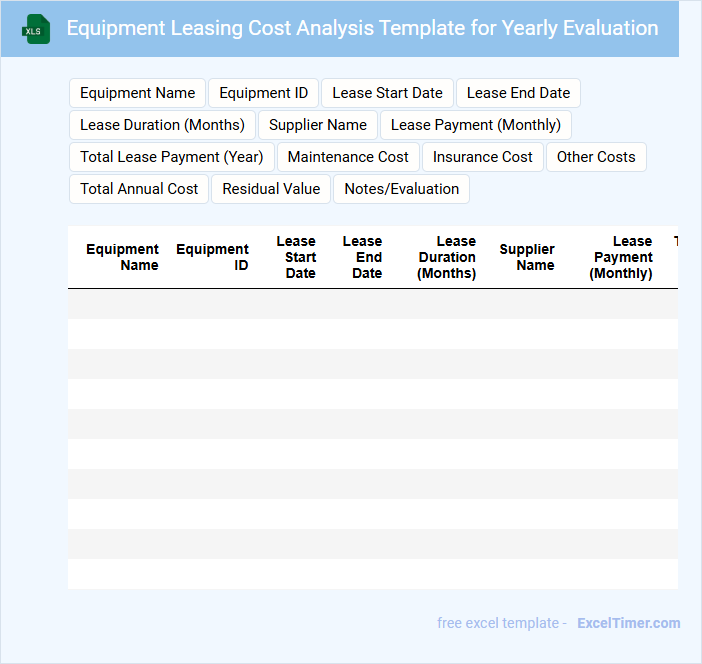This screenshot has width=702, height=664.
Task: Click the Lease Duration (Months) tag
Action: pyautogui.click(x=163, y=125)
